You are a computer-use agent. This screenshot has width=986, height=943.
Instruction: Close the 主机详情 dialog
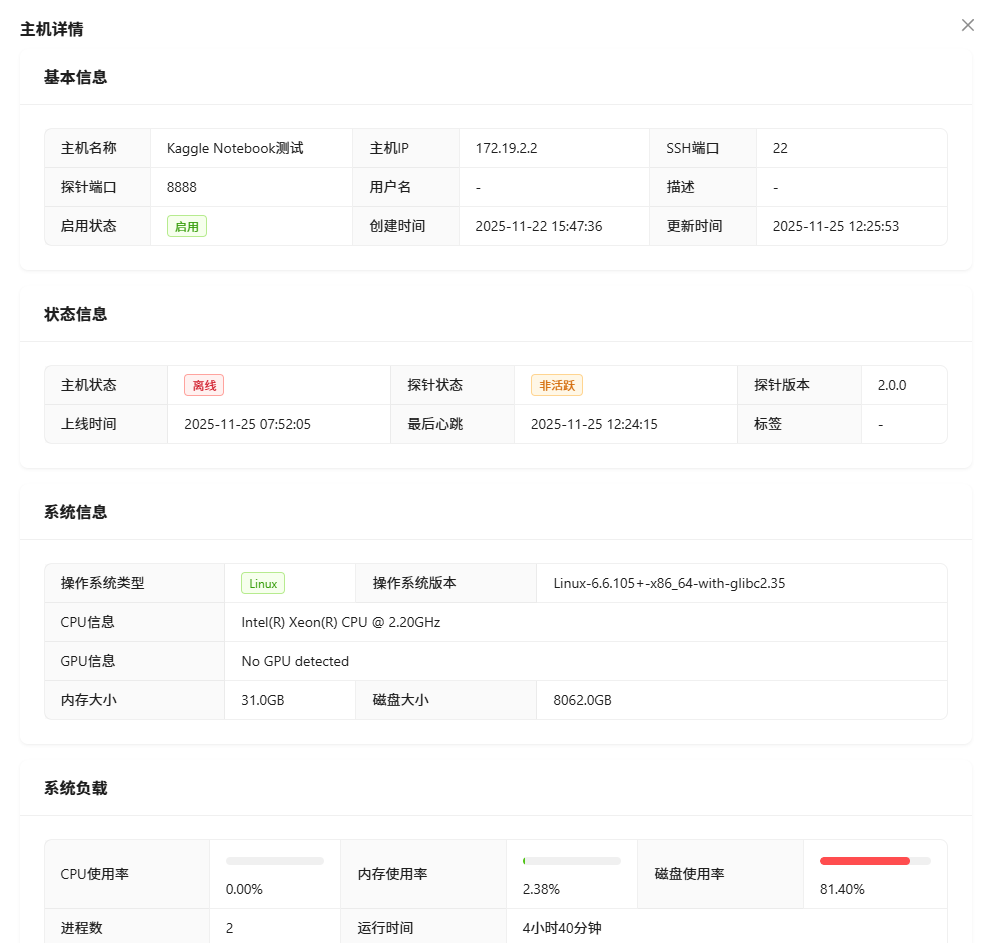(x=967, y=25)
